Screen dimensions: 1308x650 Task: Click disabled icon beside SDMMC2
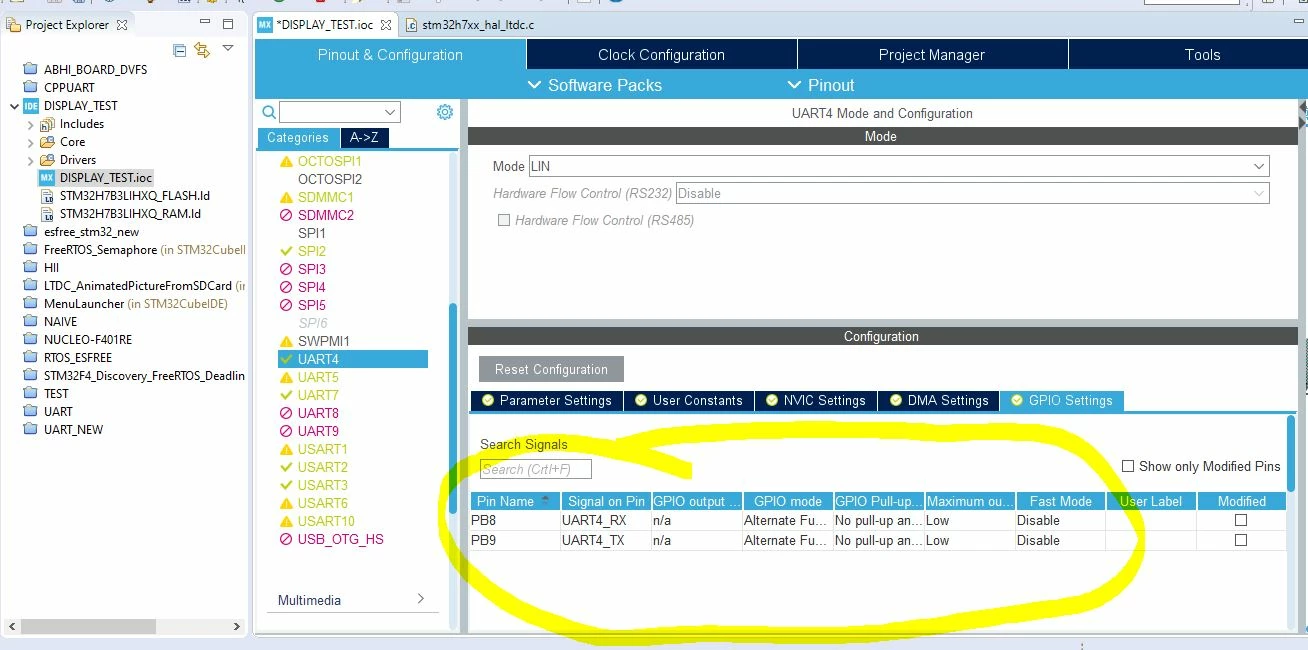coord(286,215)
